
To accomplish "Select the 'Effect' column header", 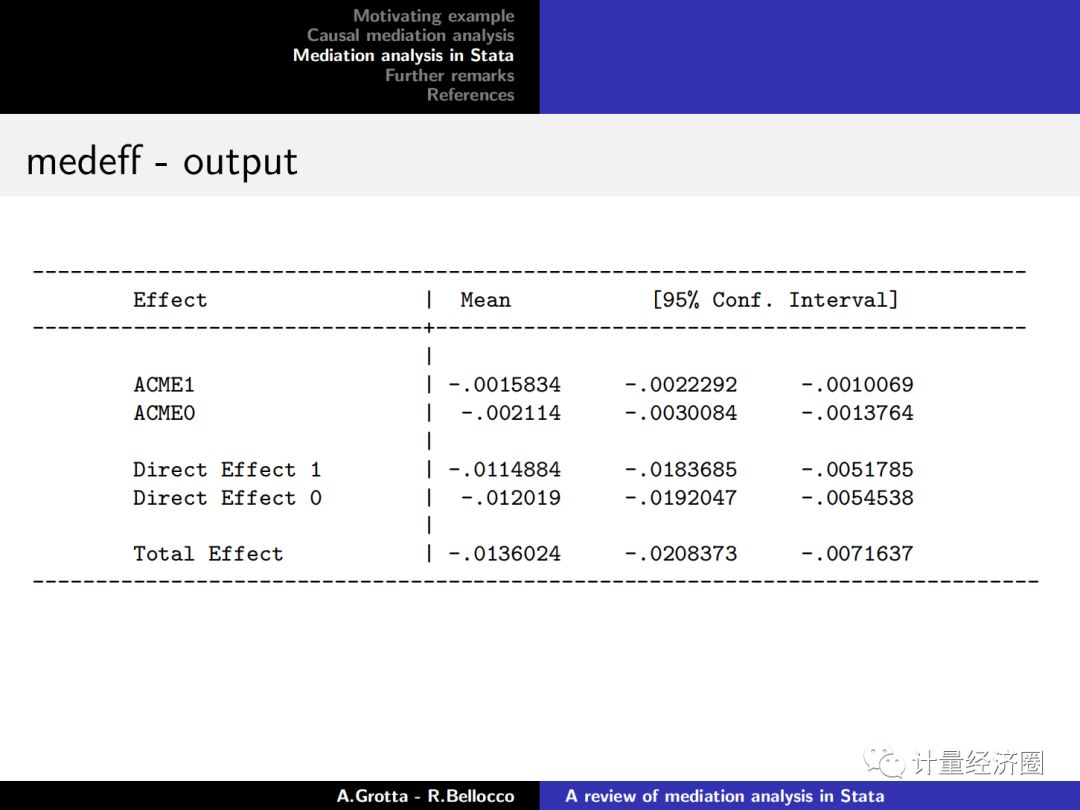I will coord(170,300).
